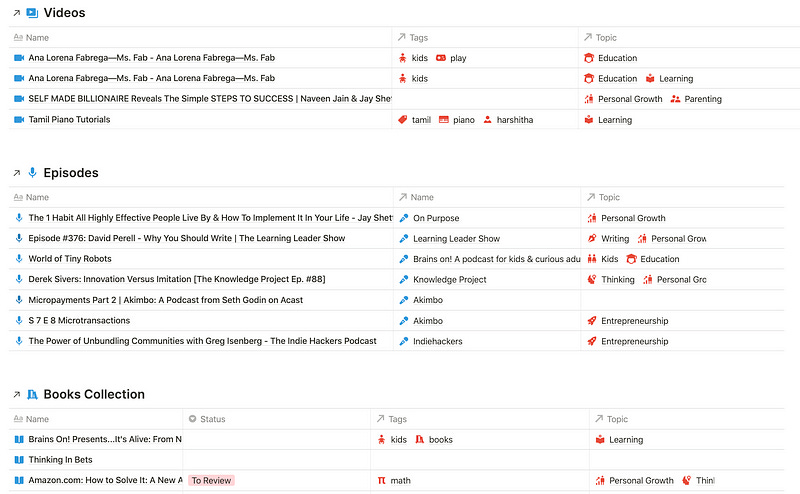800x494 pixels.
Task: Open Akimbo relation in Micropayments Part 2 row
Action: pyautogui.click(x=428, y=300)
